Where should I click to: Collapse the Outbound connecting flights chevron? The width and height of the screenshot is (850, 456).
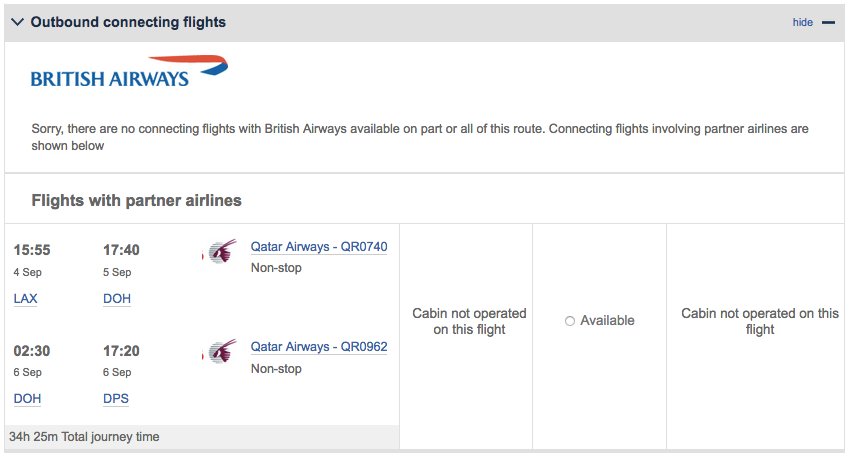pos(17,22)
